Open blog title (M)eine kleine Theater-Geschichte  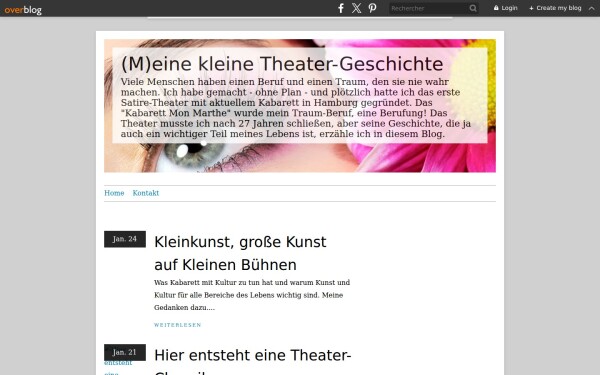282,64
